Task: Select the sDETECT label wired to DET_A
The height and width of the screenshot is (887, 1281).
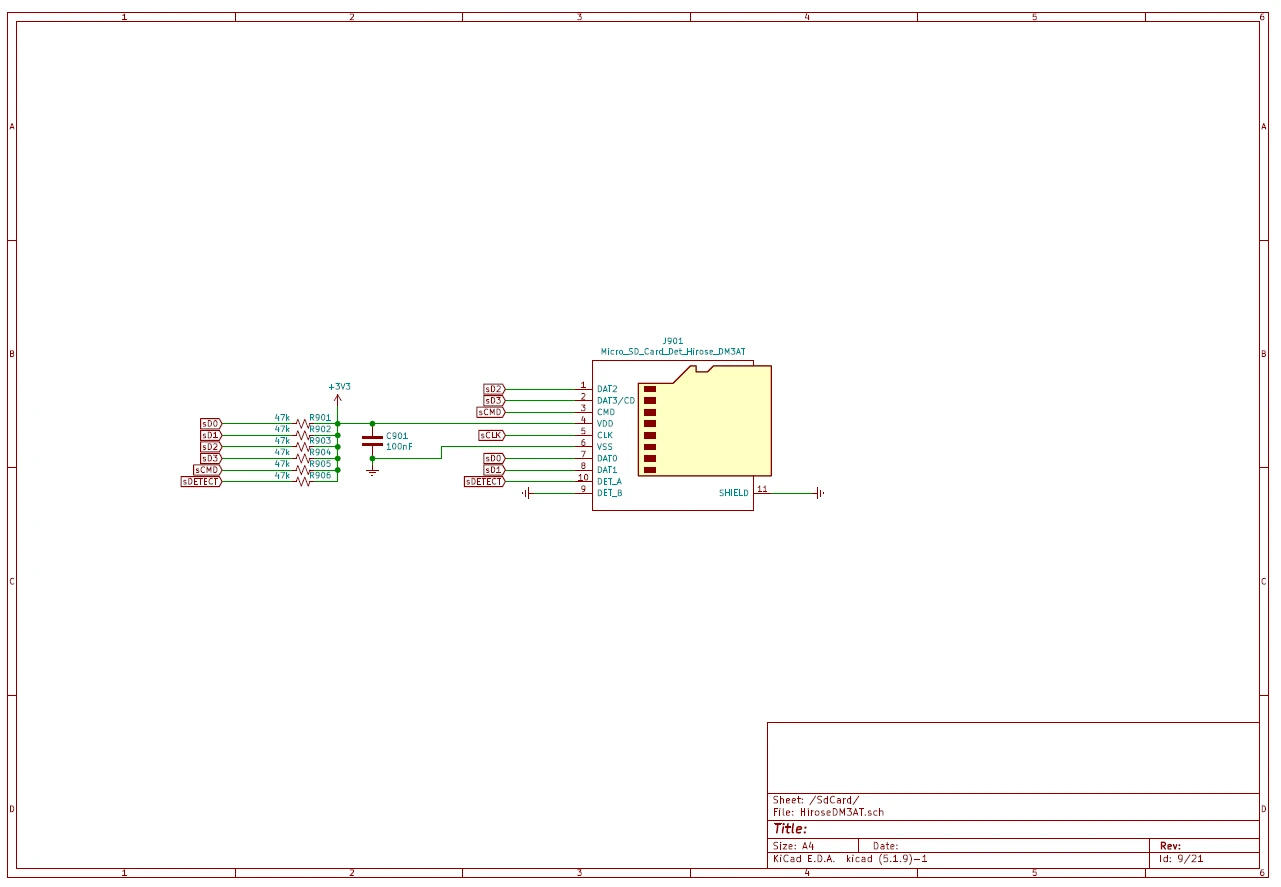Action: coord(485,482)
